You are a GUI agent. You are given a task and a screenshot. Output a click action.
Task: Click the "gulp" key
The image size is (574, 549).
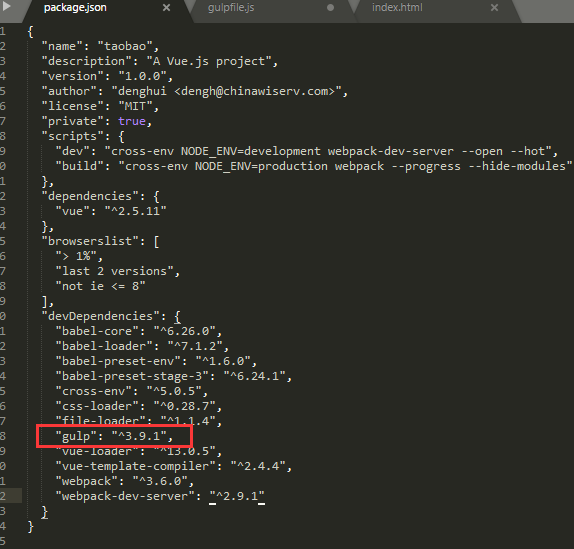click(76, 436)
